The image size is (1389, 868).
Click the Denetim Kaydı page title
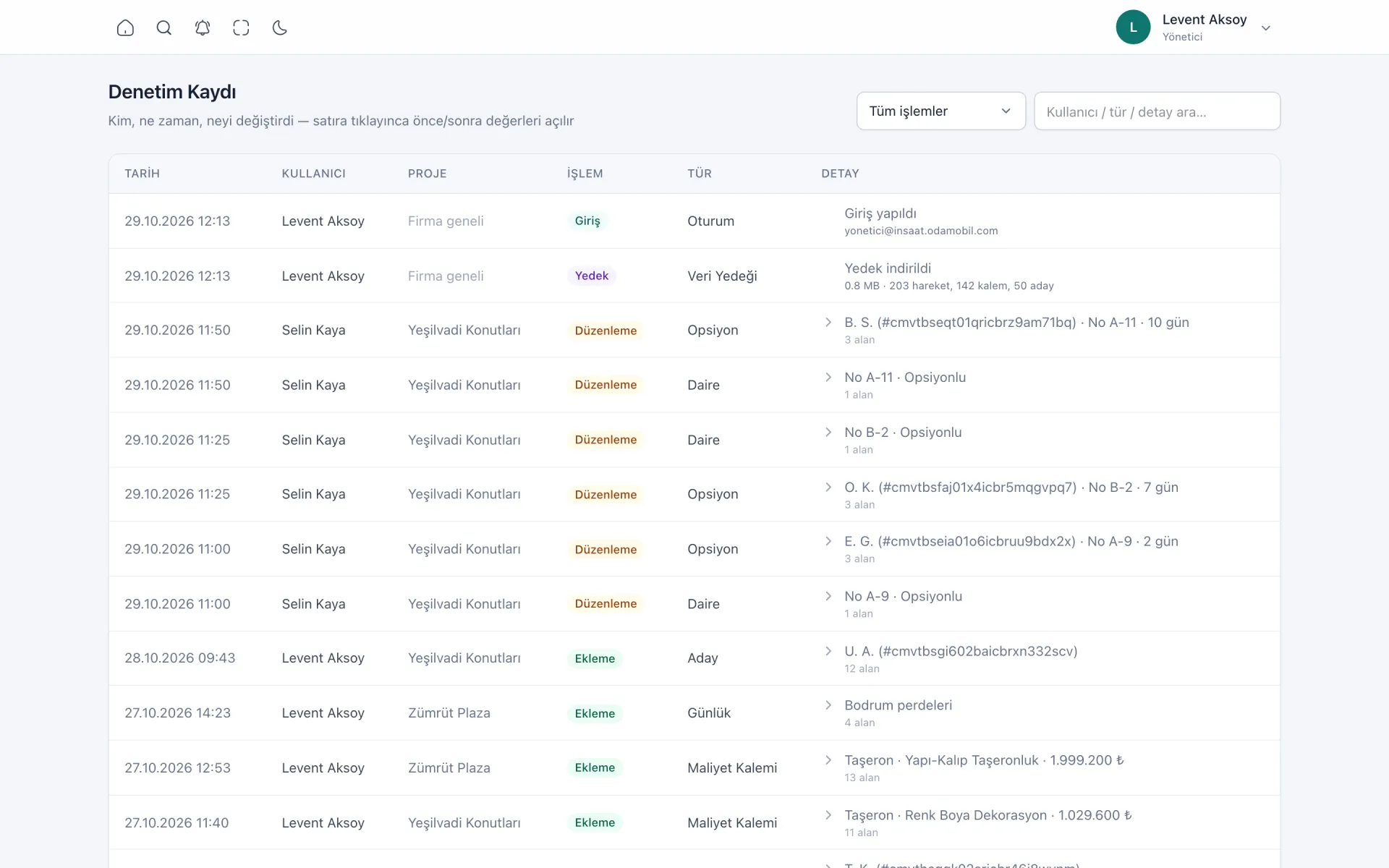click(x=172, y=92)
